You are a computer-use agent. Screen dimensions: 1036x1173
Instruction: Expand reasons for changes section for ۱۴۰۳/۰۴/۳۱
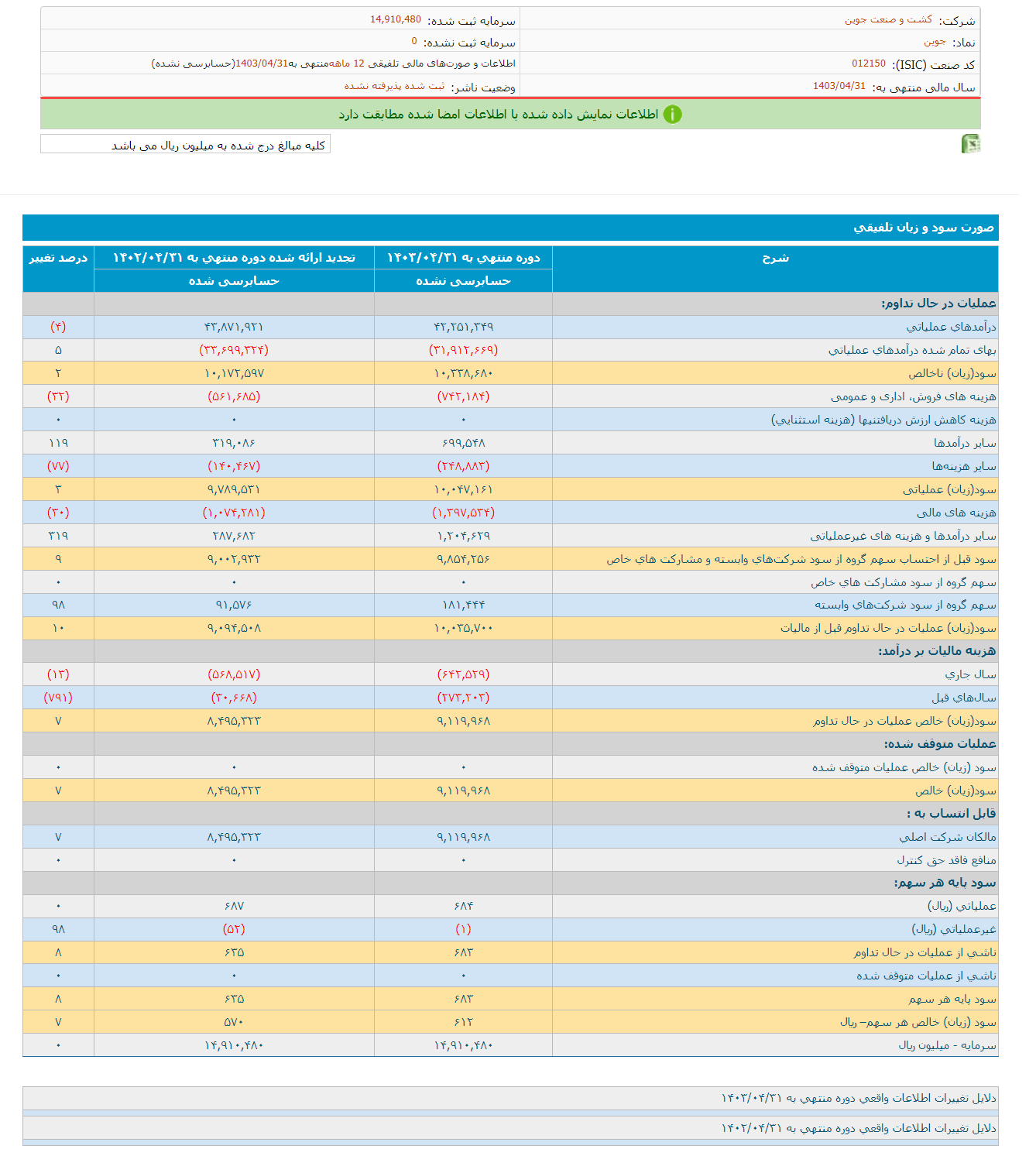[858, 1098]
